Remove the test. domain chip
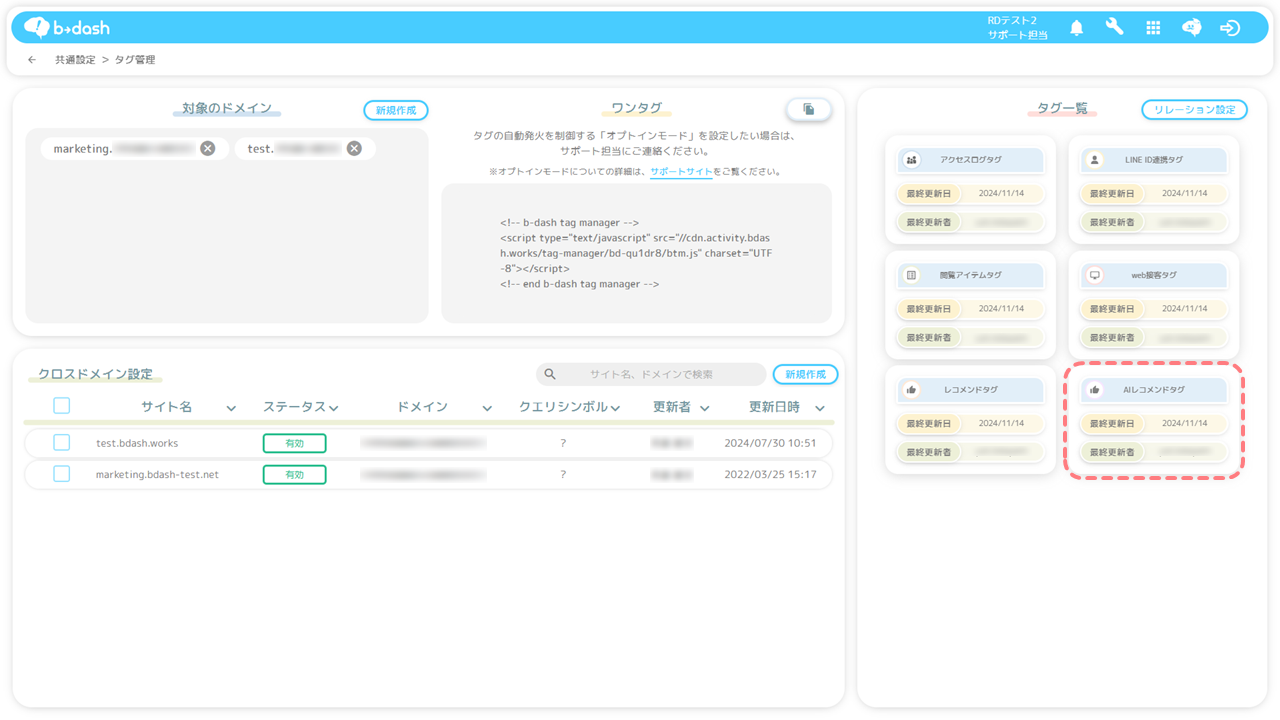Viewport: 1280px width, 720px height. (x=354, y=148)
